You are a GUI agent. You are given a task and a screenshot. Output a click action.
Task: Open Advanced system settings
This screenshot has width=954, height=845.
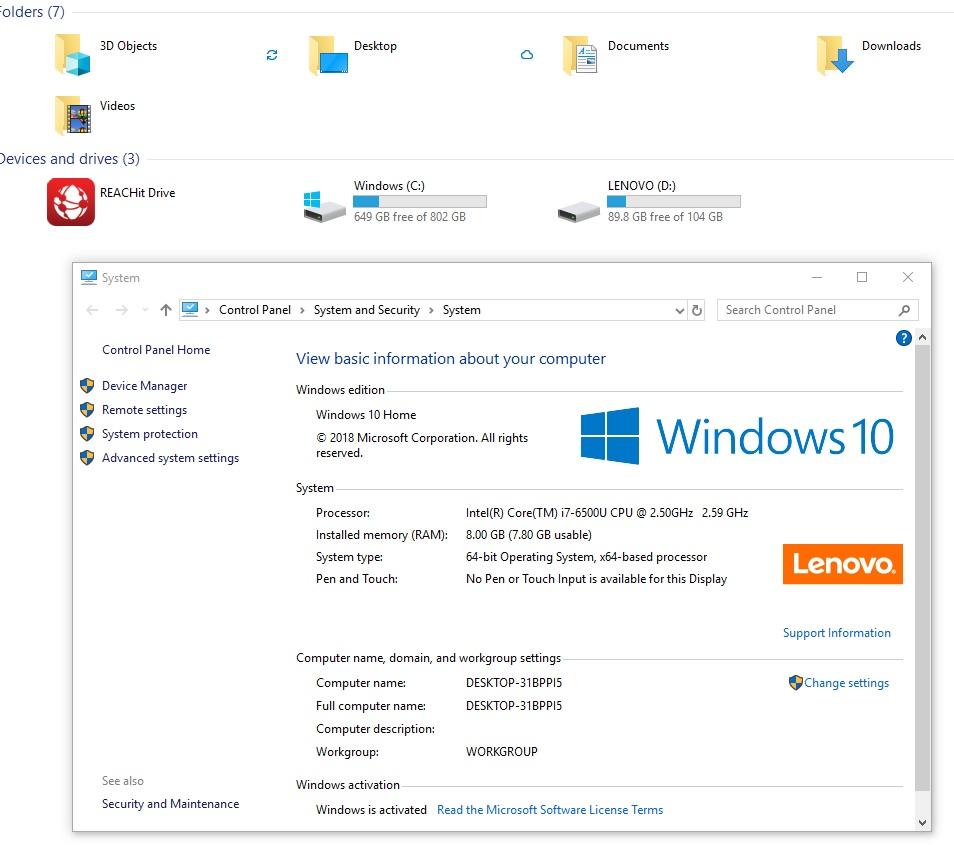[x=170, y=457]
